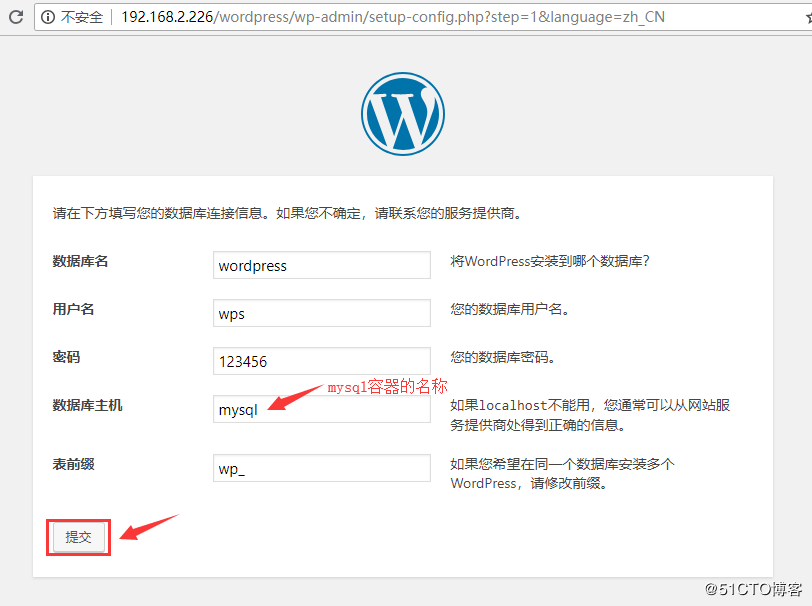Edit the username field containing 'wps'
The height and width of the screenshot is (606, 812).
pos(322,313)
